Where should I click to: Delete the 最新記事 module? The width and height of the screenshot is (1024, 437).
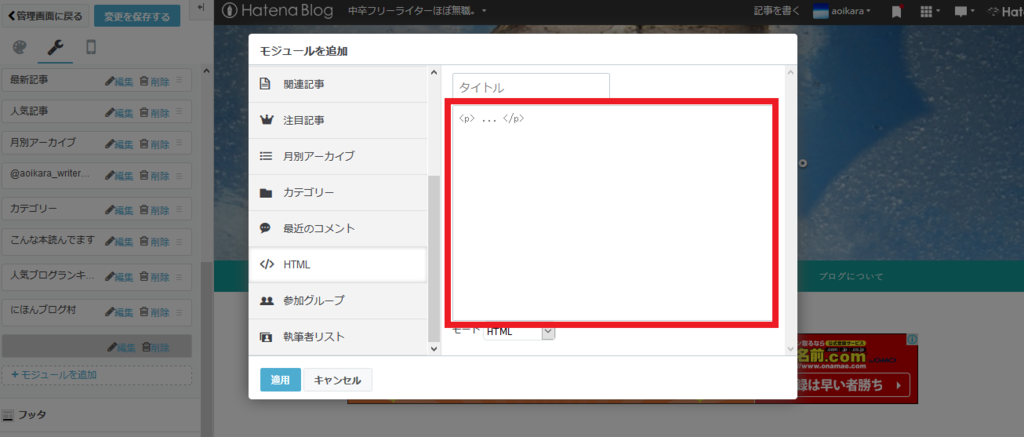154,82
